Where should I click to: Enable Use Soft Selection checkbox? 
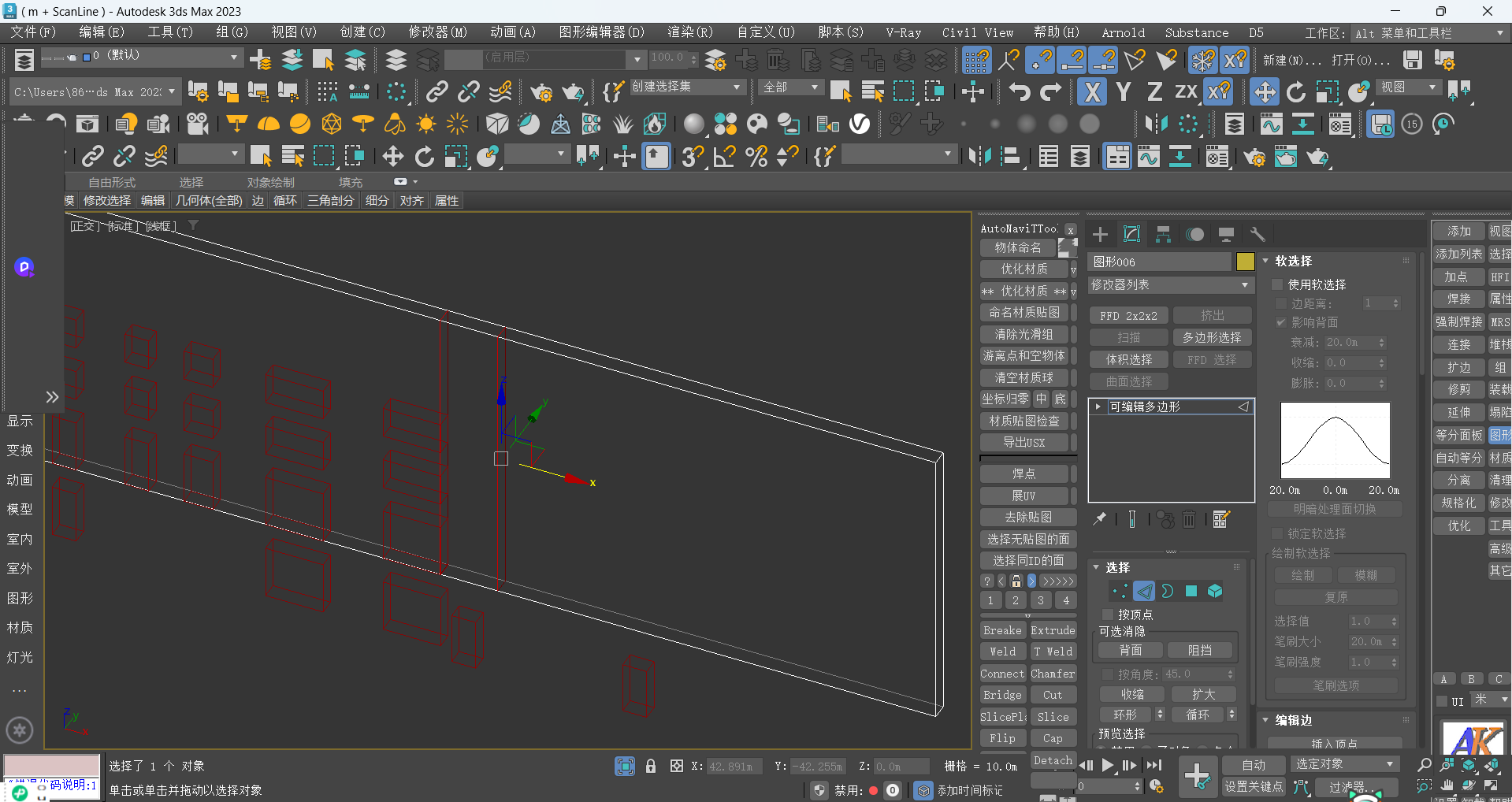pos(1278,284)
